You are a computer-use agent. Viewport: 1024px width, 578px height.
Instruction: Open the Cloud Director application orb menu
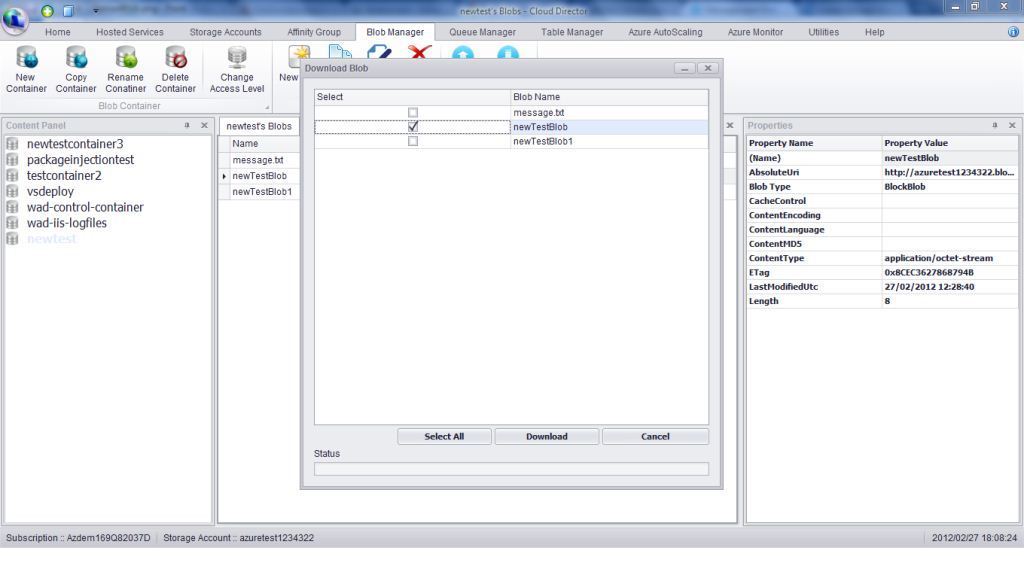click(x=14, y=19)
